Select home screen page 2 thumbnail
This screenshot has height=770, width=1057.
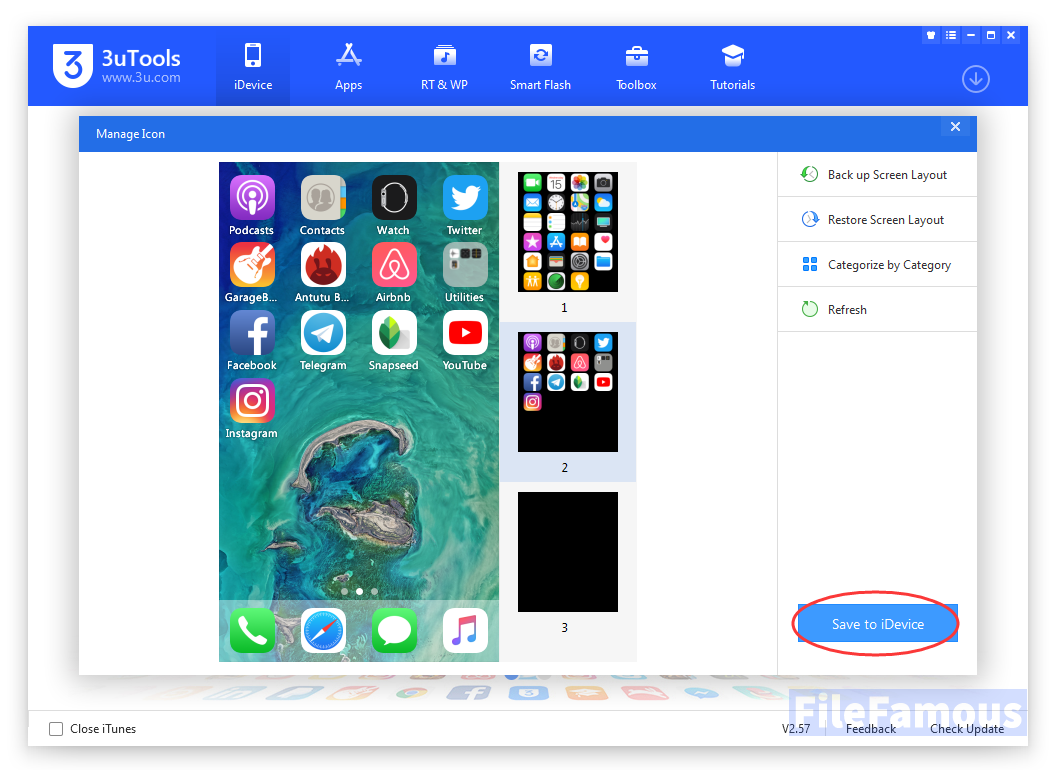tap(568, 392)
